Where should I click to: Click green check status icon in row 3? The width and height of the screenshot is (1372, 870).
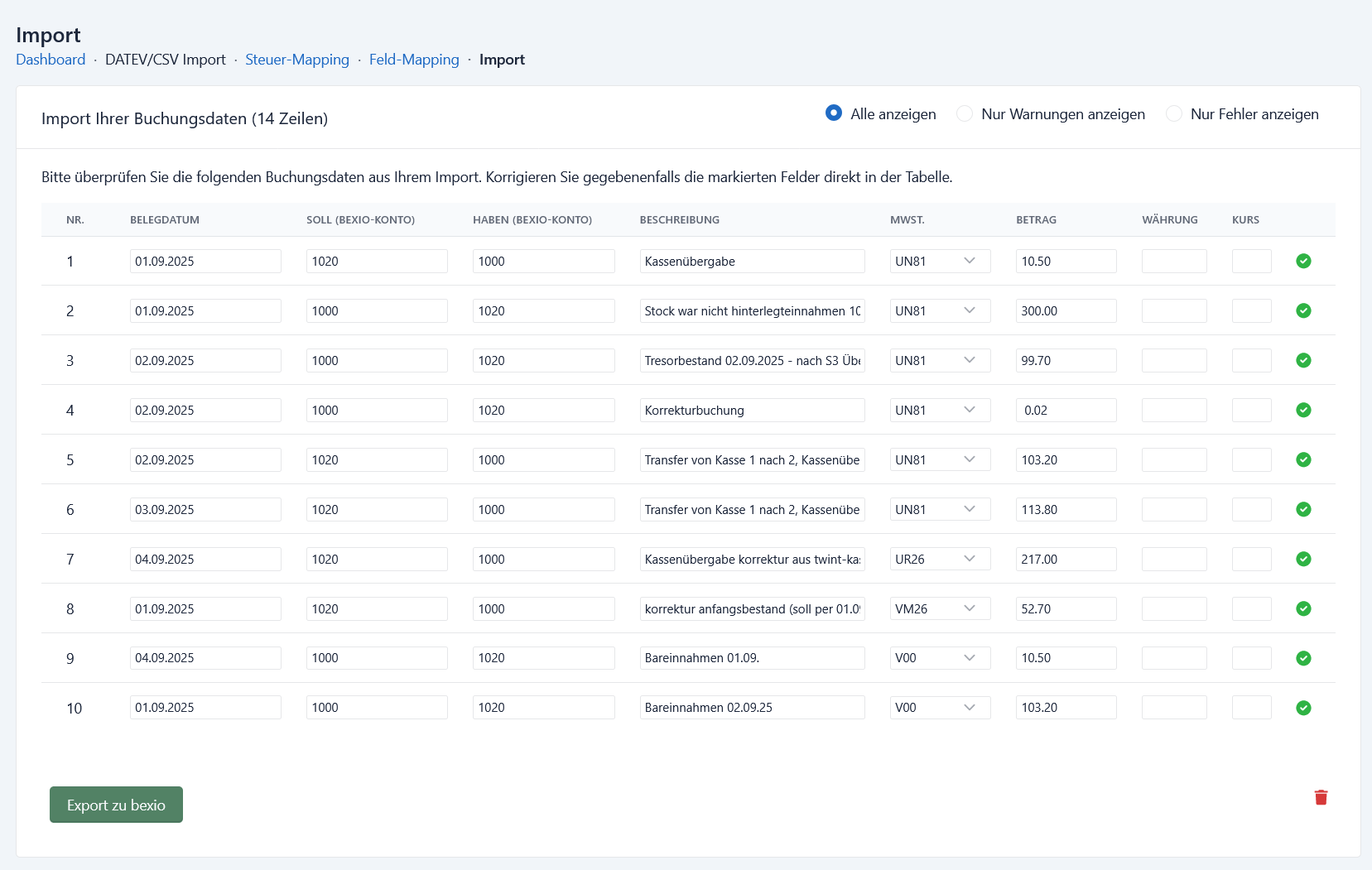click(x=1303, y=360)
